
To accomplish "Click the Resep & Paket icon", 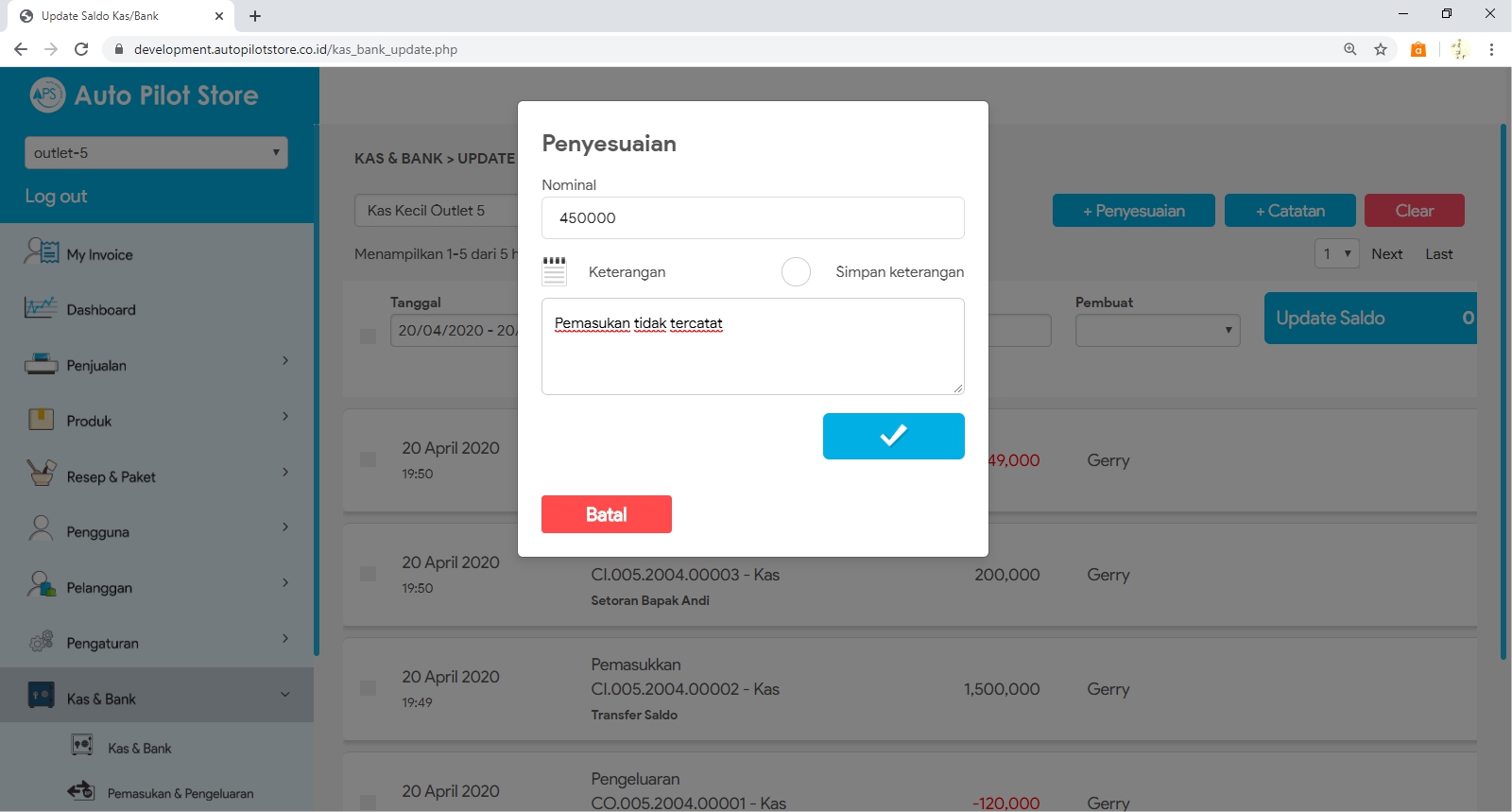I will [x=41, y=475].
